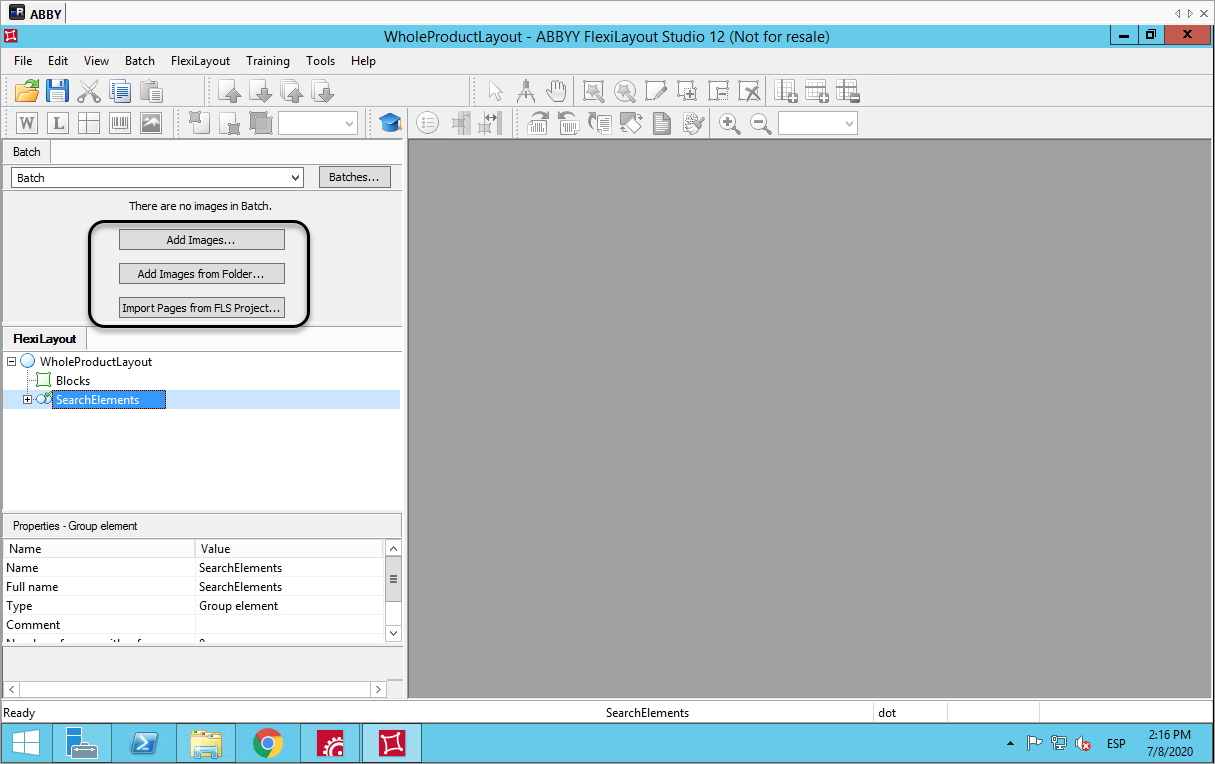Open the File menu
Screen dimensions: 1215x764
[x=23, y=61]
